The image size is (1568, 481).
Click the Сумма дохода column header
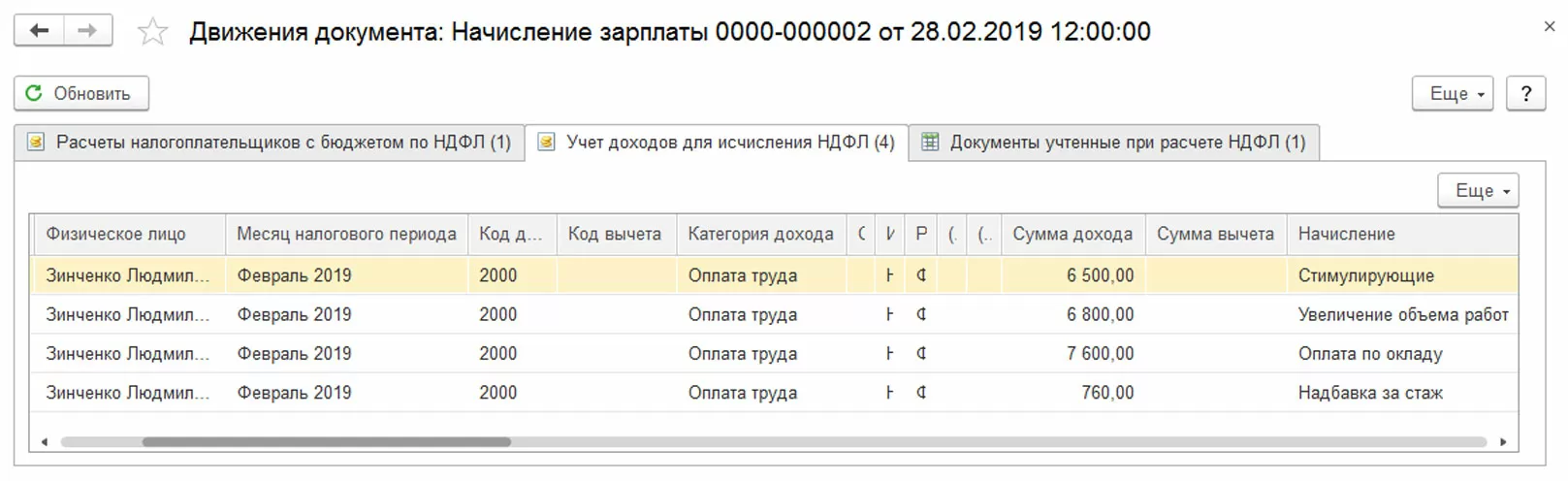point(1072,235)
